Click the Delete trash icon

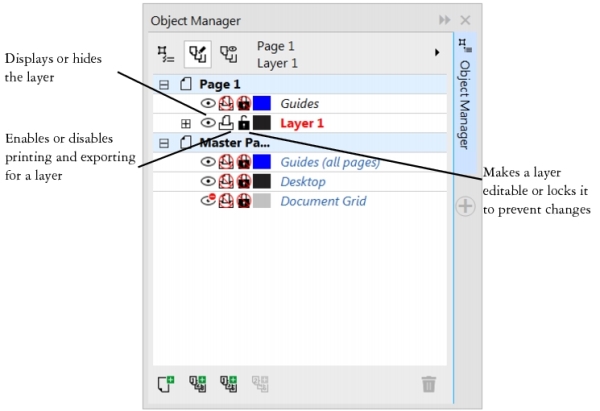tap(428, 383)
